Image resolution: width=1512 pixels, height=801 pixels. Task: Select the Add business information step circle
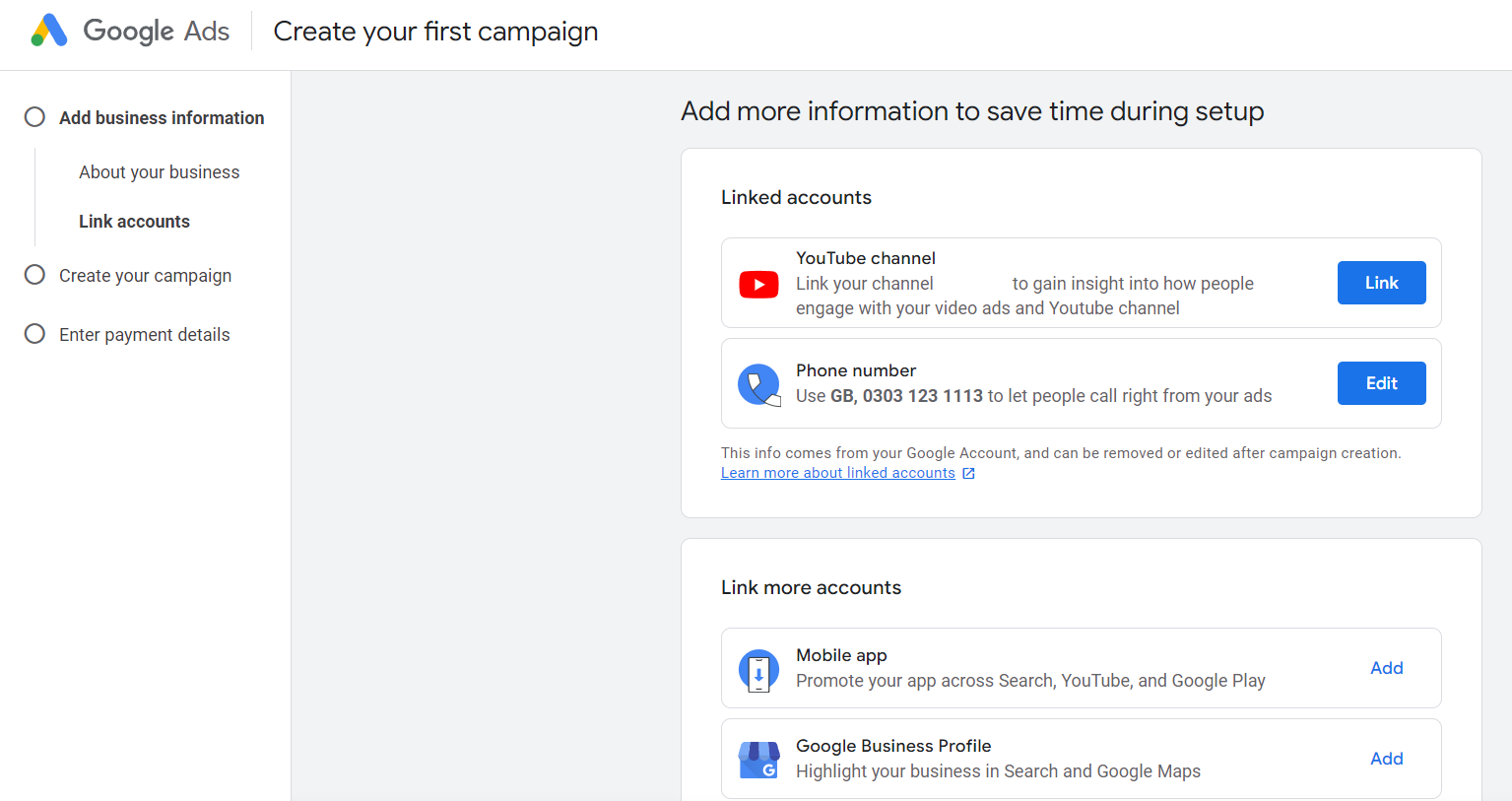(x=34, y=117)
